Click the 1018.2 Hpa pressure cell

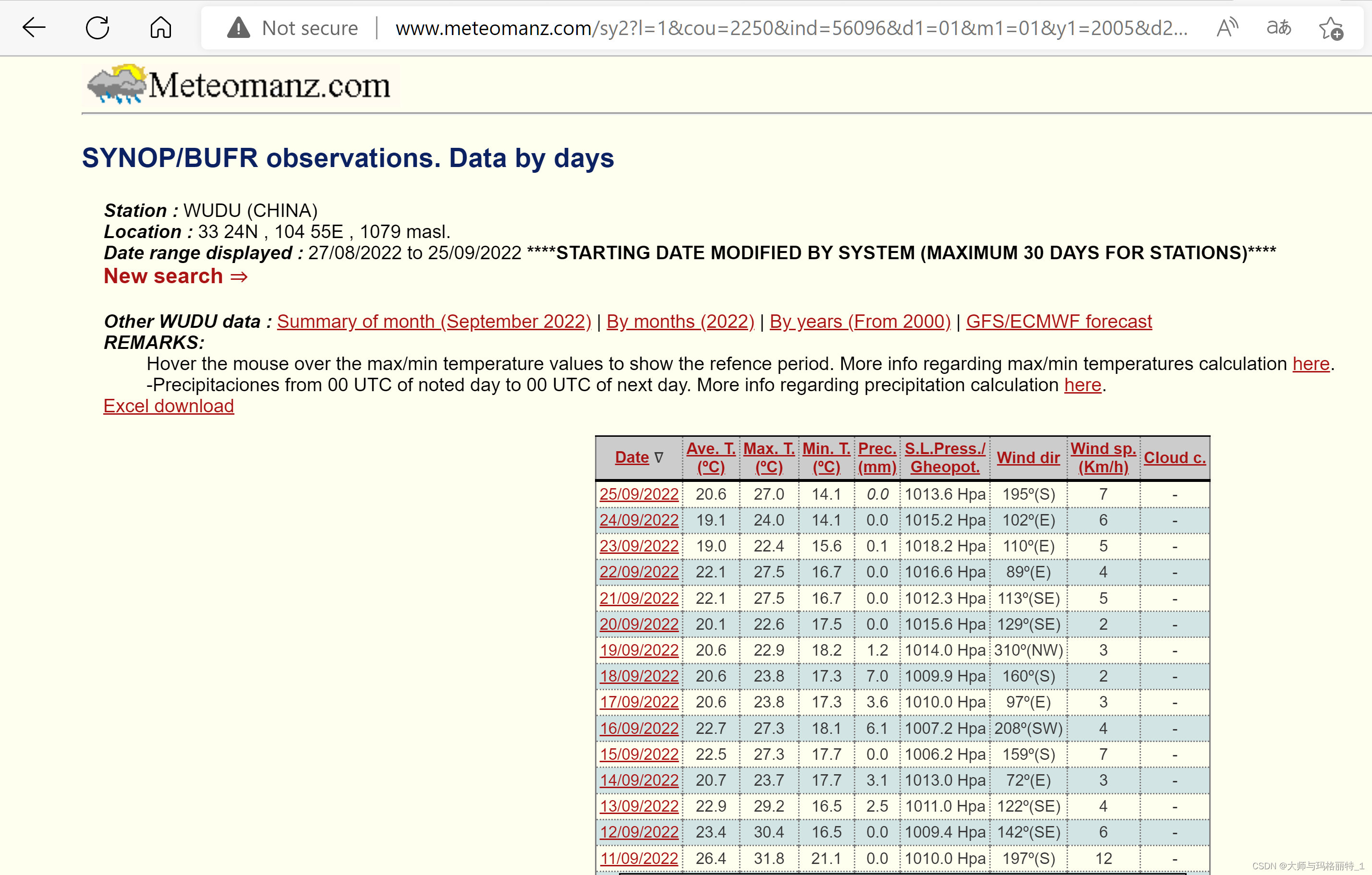coord(945,546)
